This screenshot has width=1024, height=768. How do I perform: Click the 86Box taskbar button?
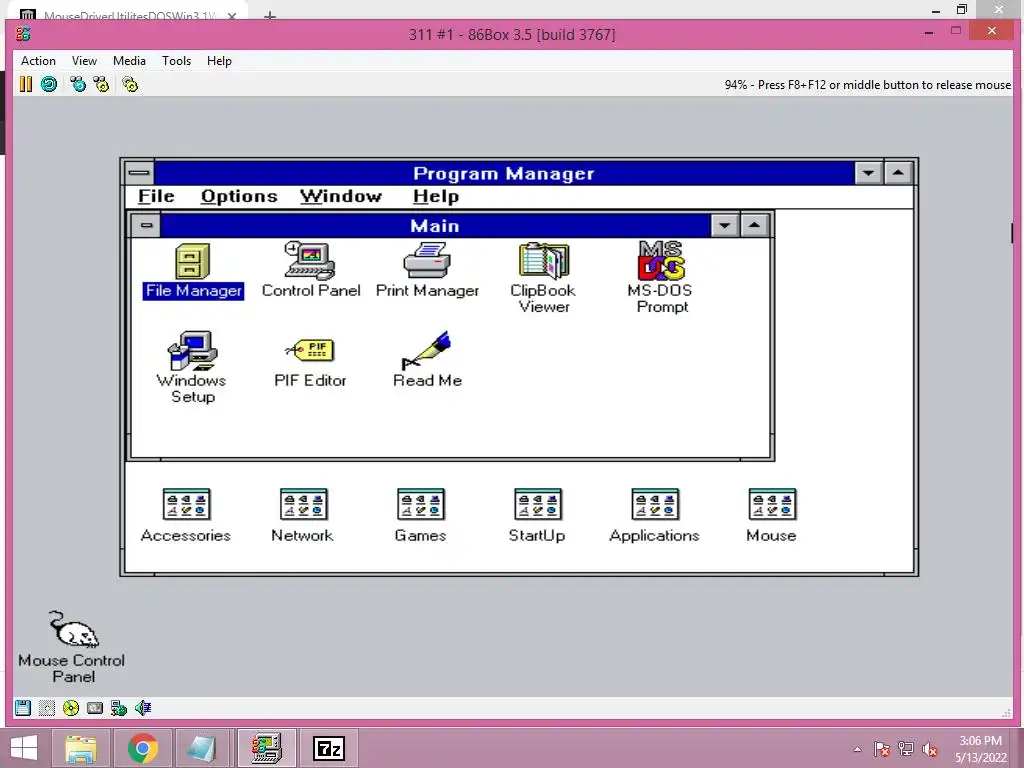click(266, 748)
